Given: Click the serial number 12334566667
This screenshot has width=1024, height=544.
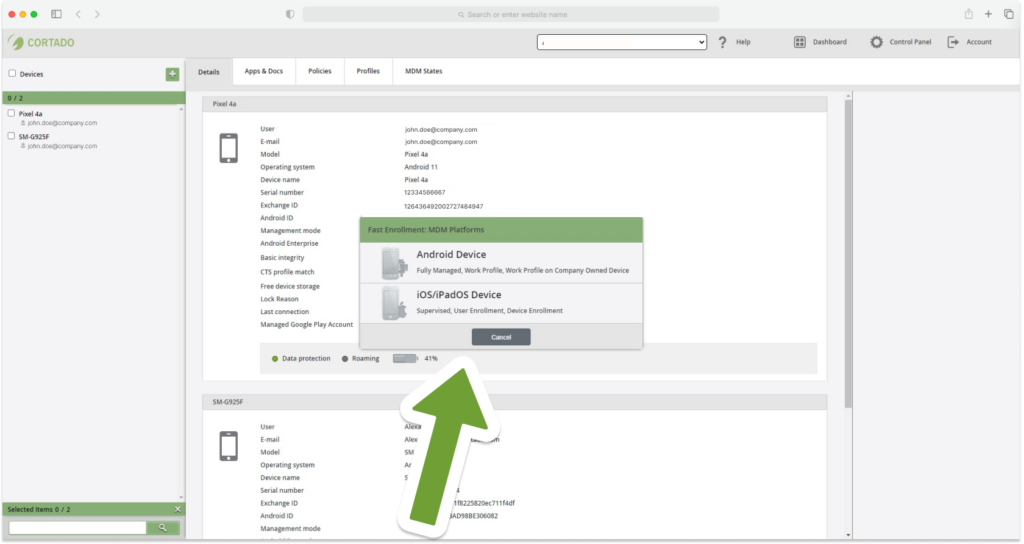Looking at the screenshot, I should [x=424, y=193].
